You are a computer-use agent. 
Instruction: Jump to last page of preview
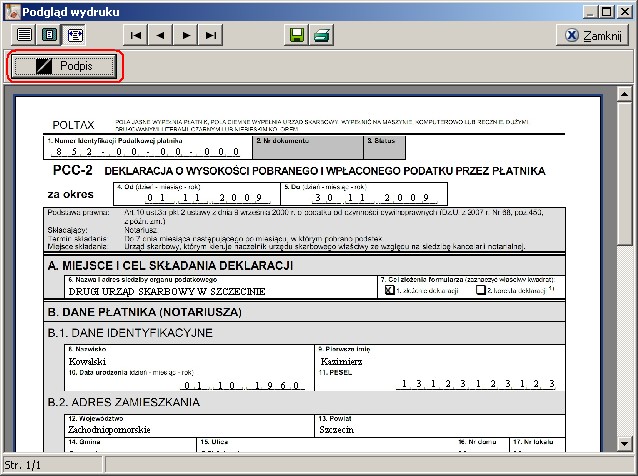click(x=211, y=34)
